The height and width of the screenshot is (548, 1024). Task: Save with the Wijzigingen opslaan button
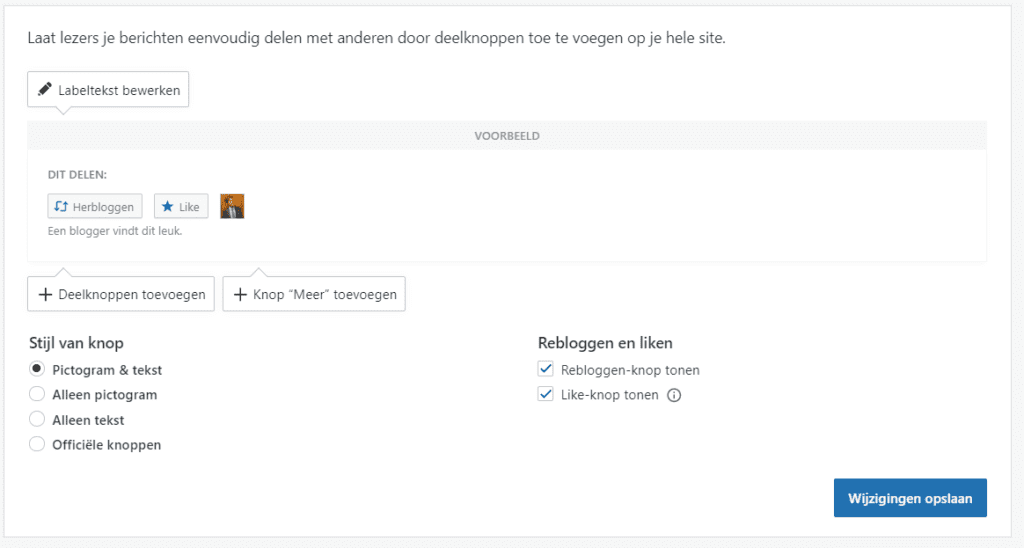[910, 498]
